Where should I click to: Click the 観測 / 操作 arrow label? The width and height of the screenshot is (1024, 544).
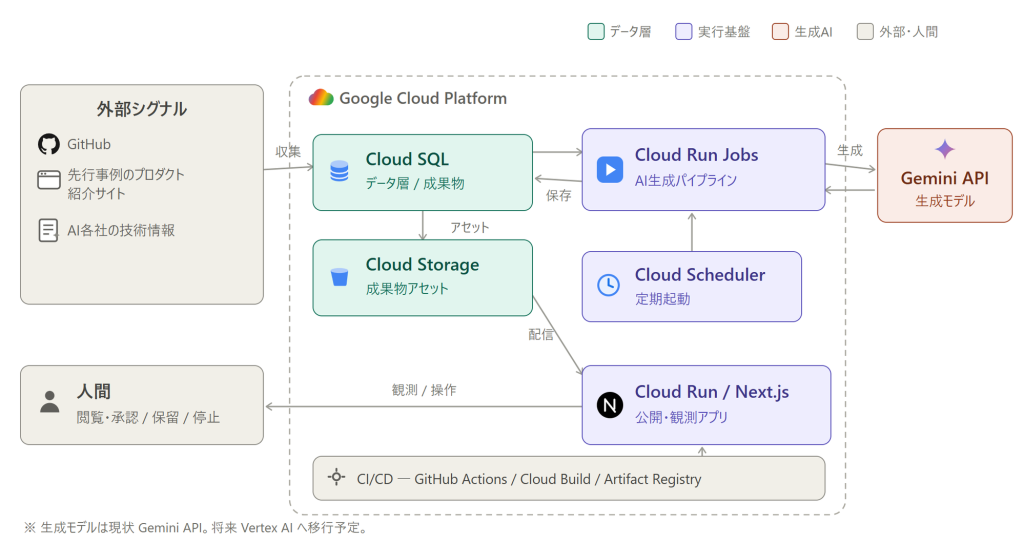coord(424,390)
